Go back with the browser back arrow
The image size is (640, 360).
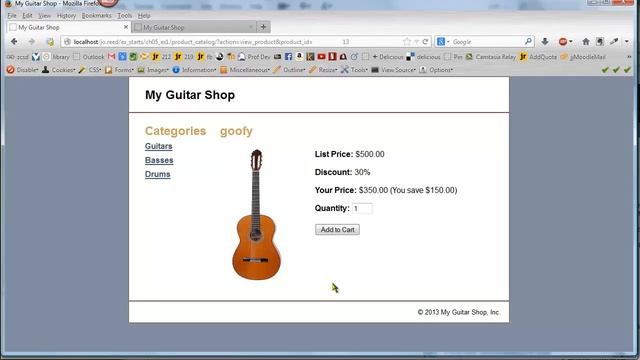[14, 42]
